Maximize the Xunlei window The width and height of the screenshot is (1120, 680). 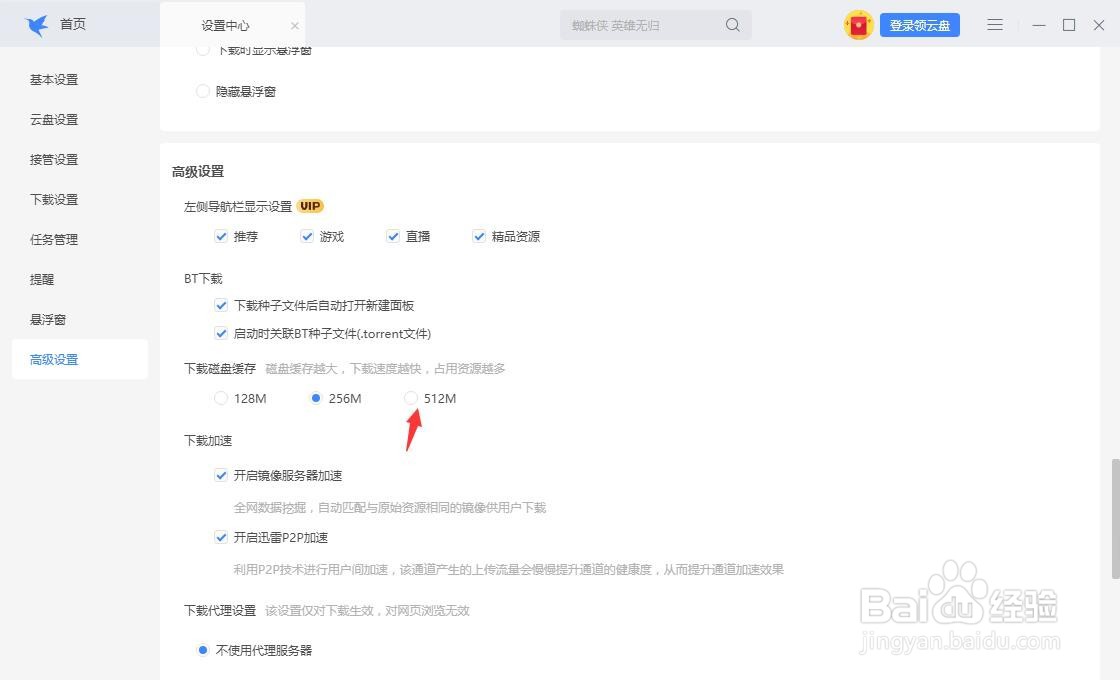(x=1069, y=25)
